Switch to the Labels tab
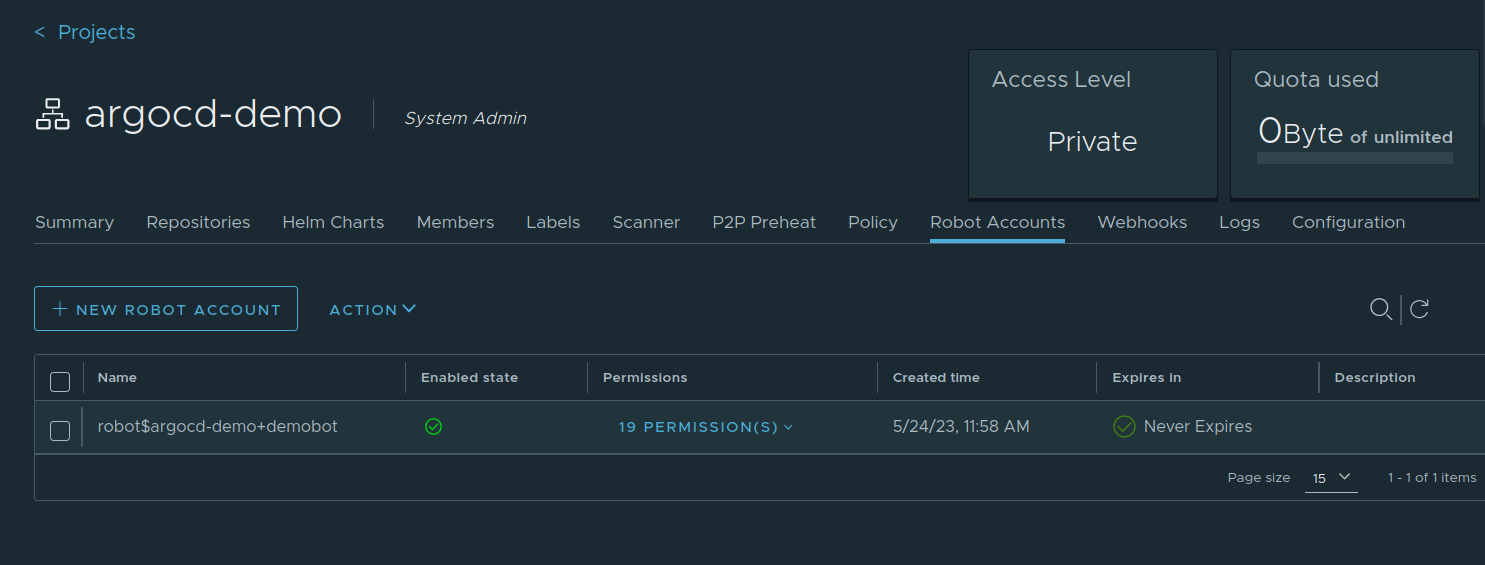Screen dimensions: 1485x565 pyautogui.click(x=553, y=222)
